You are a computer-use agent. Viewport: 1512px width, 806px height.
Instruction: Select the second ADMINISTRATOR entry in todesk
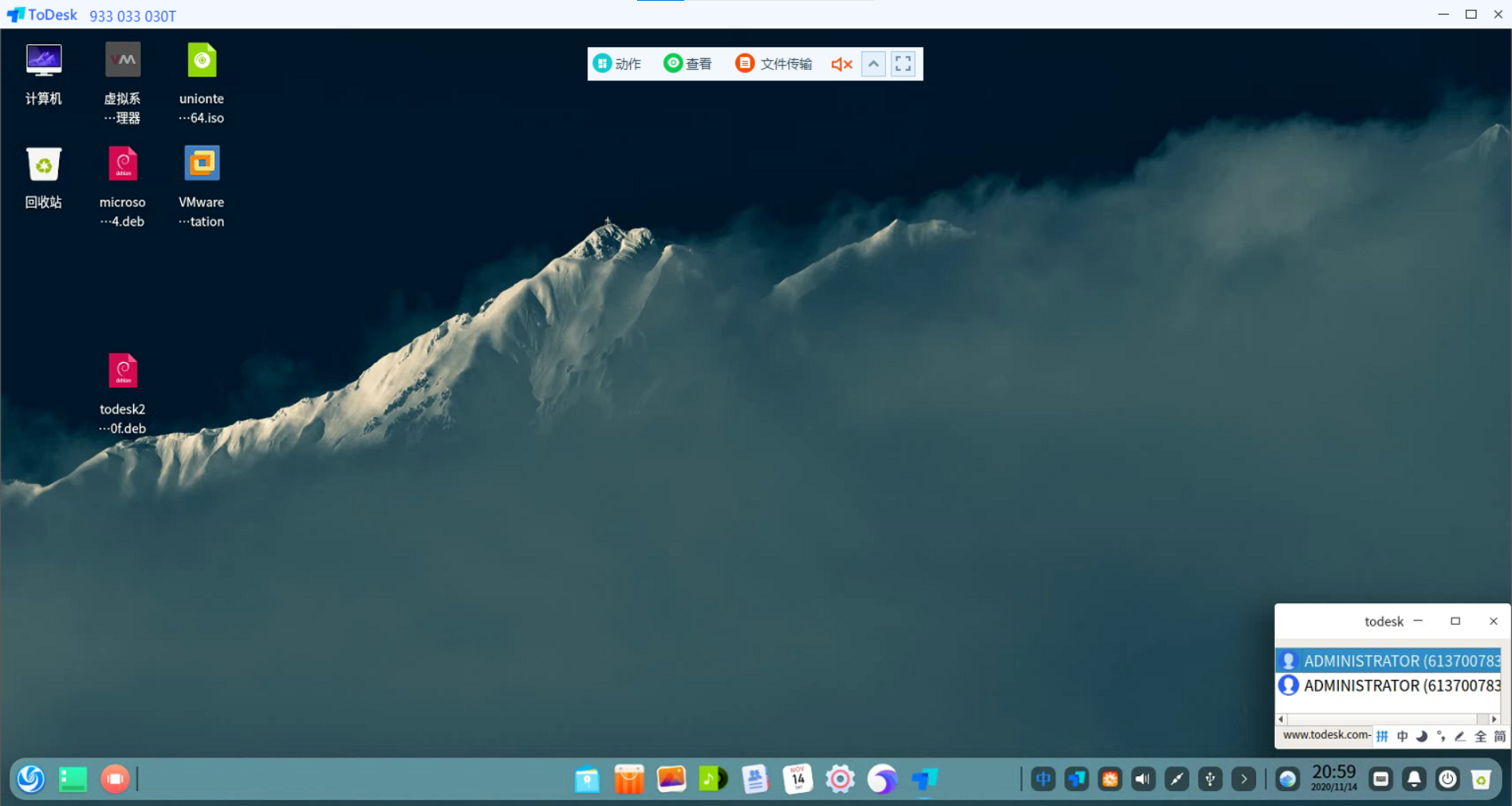(x=1388, y=686)
